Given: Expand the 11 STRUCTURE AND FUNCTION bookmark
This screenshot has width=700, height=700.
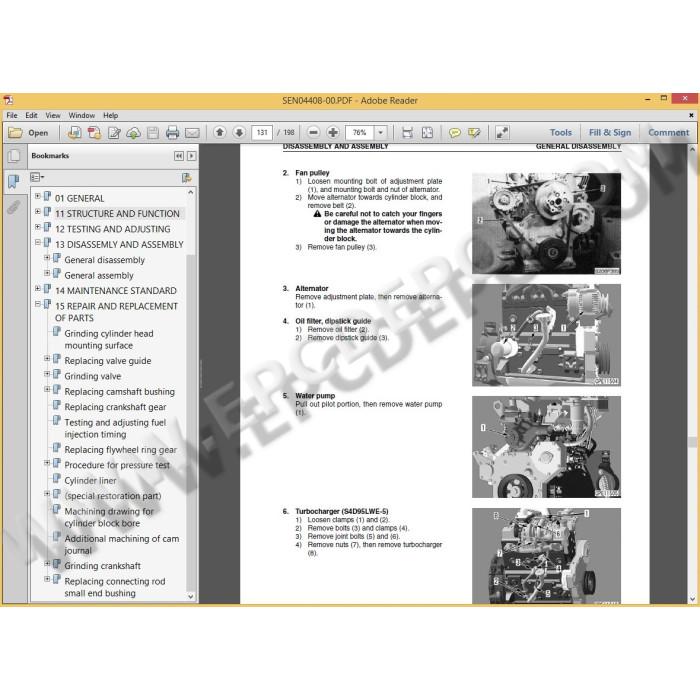Looking at the screenshot, I should click(x=38, y=212).
